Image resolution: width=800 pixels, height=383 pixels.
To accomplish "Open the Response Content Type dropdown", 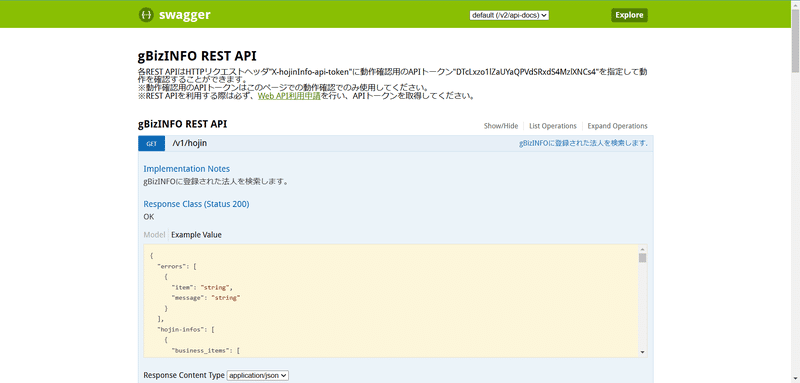I will (x=258, y=375).
